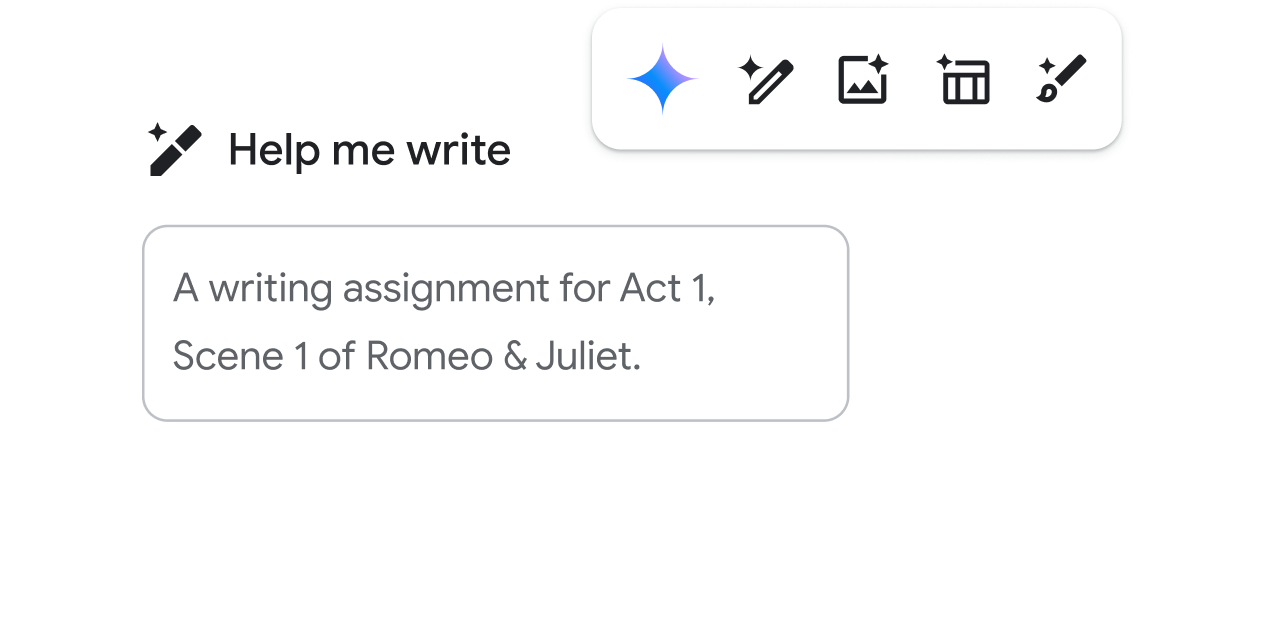Click the letter A starting the prompt text

pos(186,289)
